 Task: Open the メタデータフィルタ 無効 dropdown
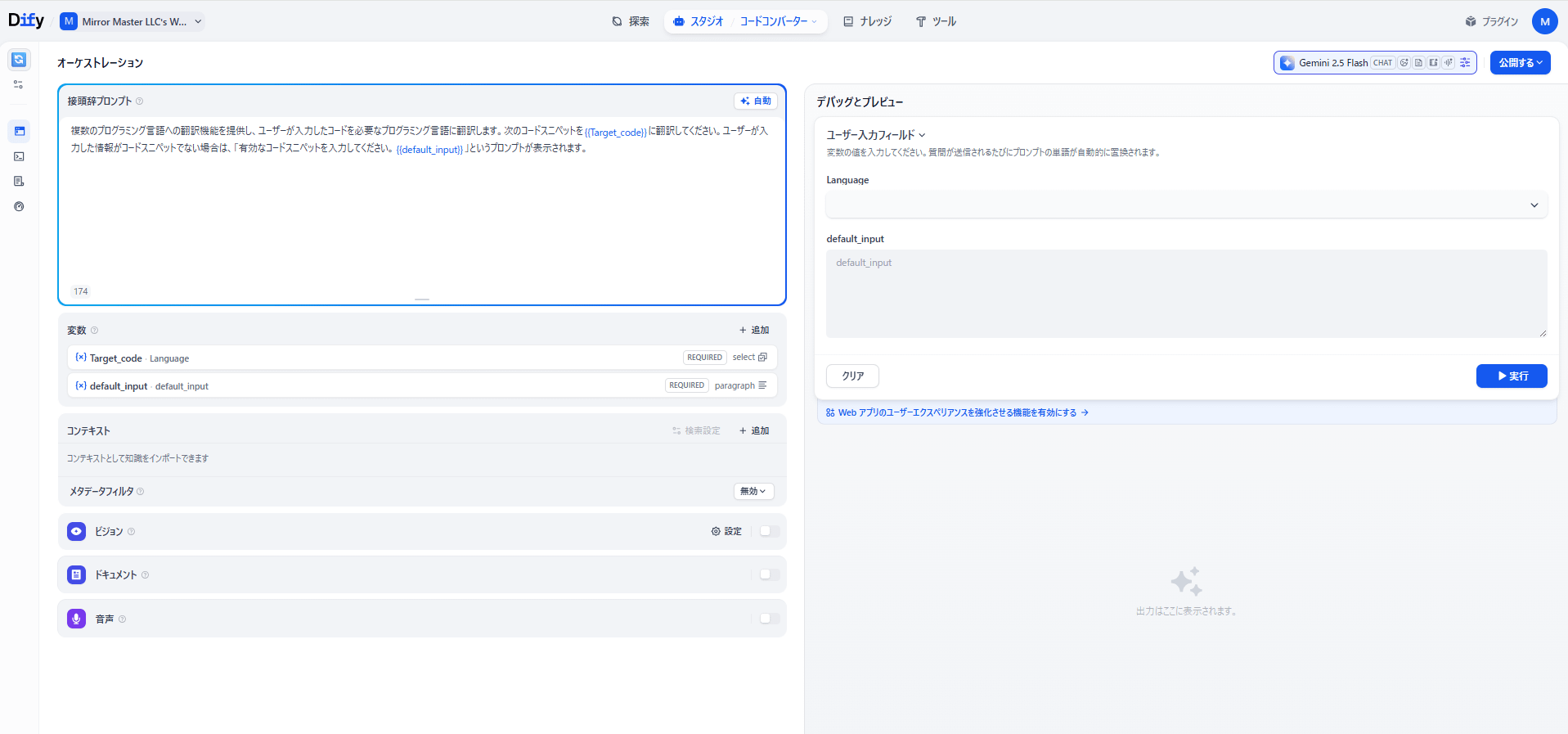pyautogui.click(x=753, y=492)
